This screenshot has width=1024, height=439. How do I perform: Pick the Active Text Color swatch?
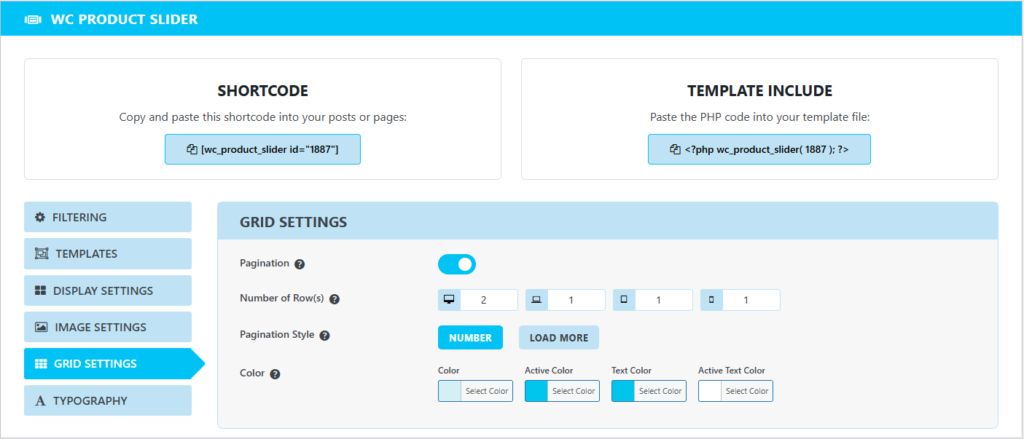click(710, 391)
